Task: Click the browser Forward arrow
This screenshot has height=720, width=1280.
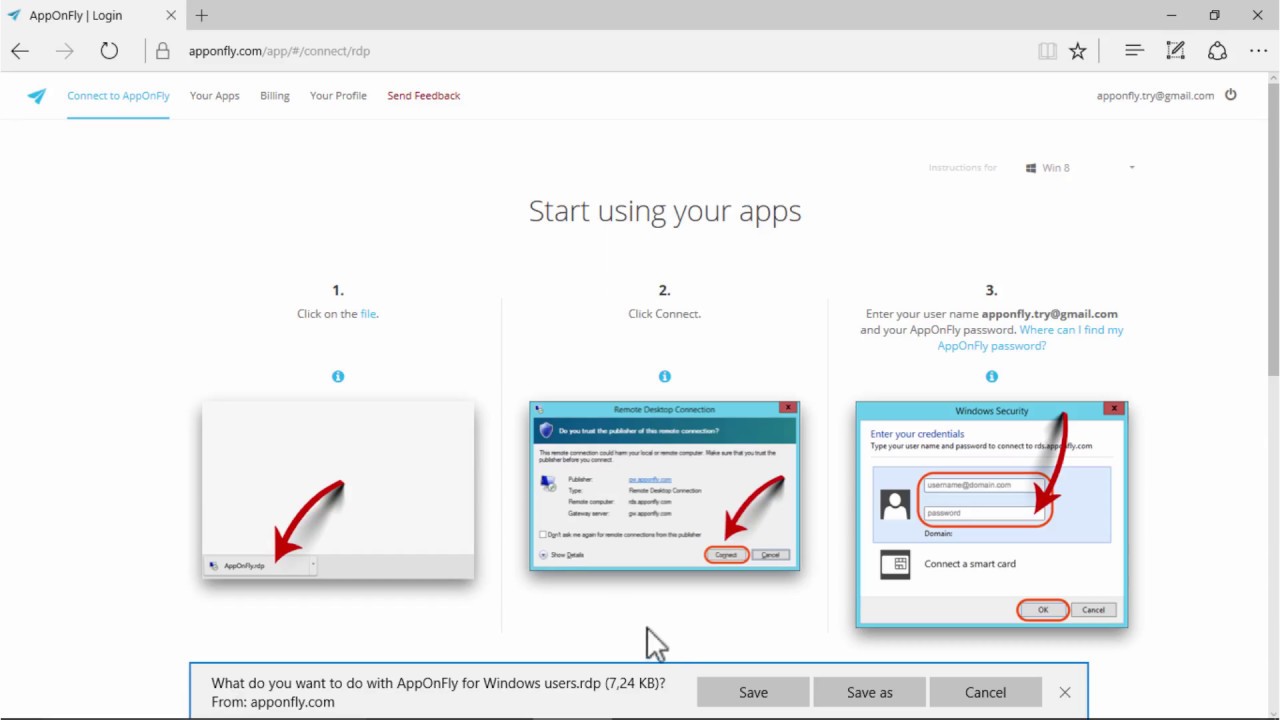Action: [65, 51]
